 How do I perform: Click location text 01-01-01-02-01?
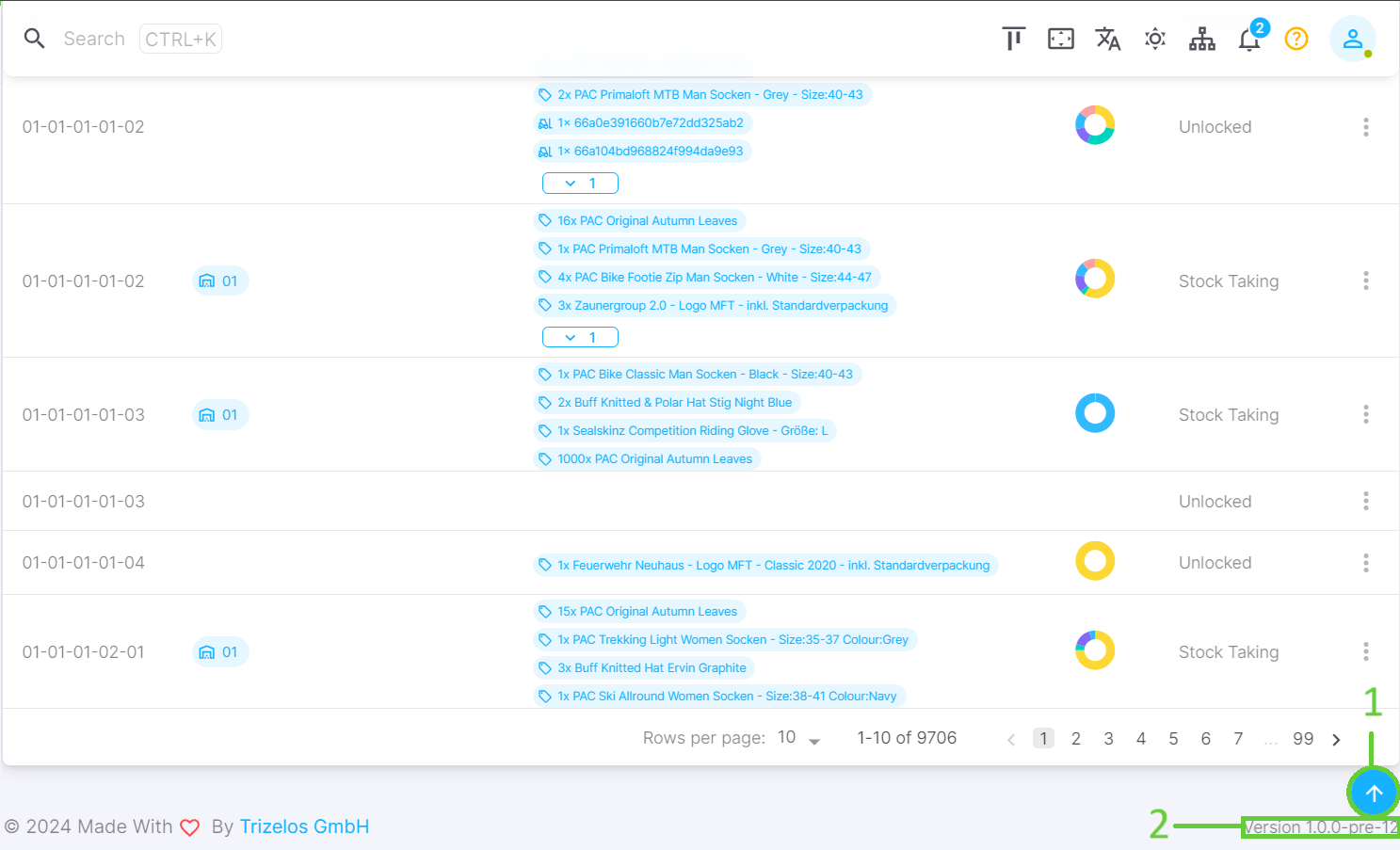(x=84, y=651)
